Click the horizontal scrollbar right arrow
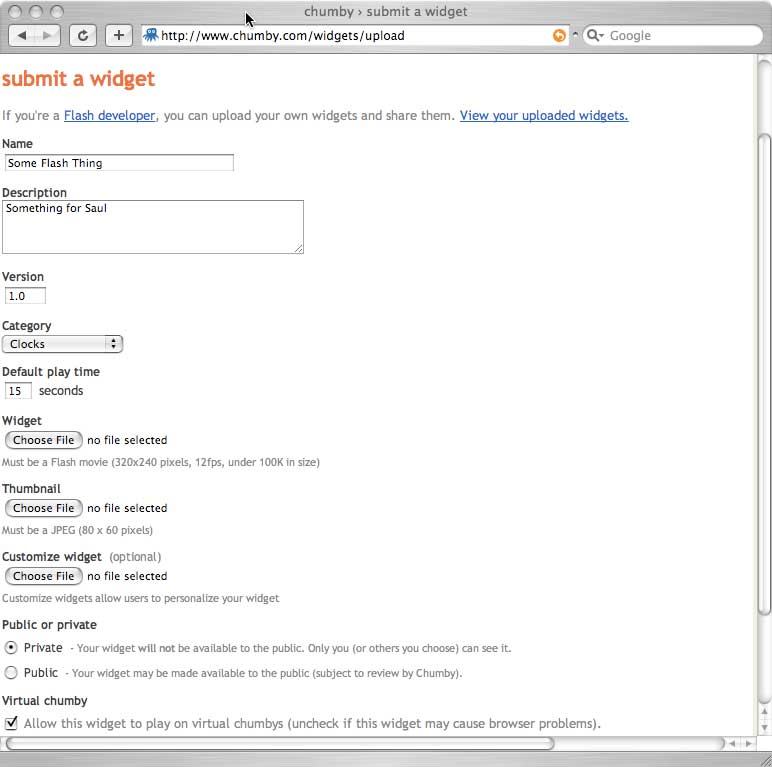This screenshot has width=772, height=767. [x=748, y=743]
